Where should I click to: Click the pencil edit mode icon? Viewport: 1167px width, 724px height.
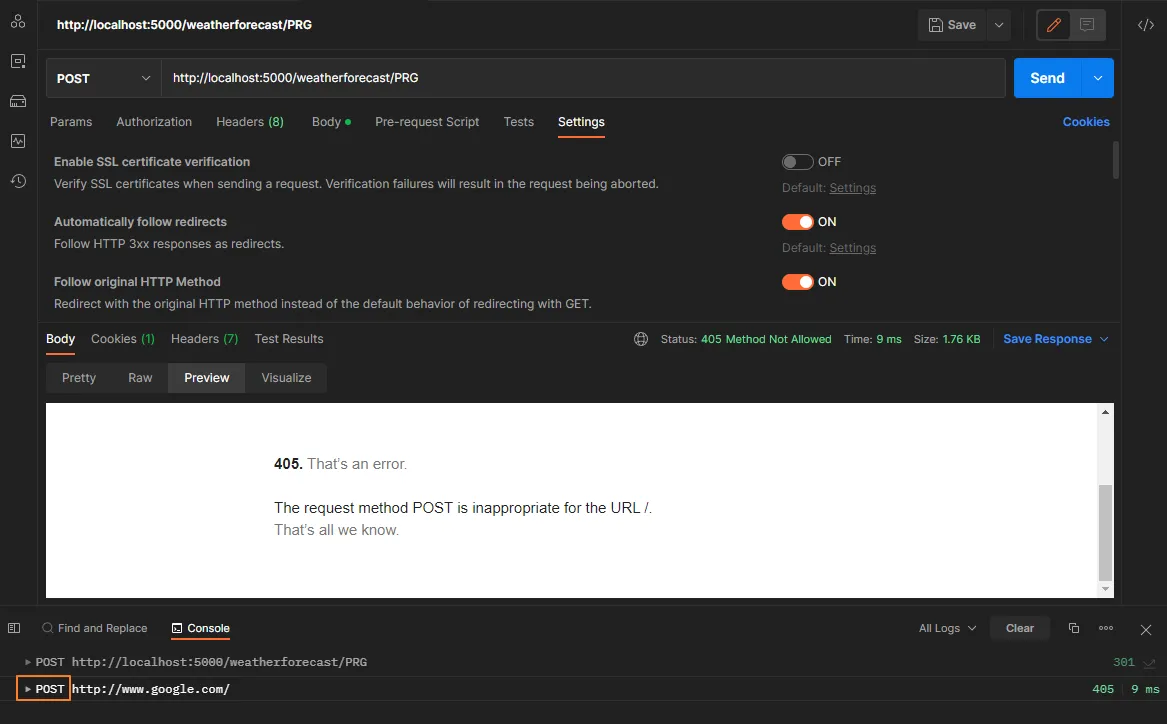(1053, 25)
